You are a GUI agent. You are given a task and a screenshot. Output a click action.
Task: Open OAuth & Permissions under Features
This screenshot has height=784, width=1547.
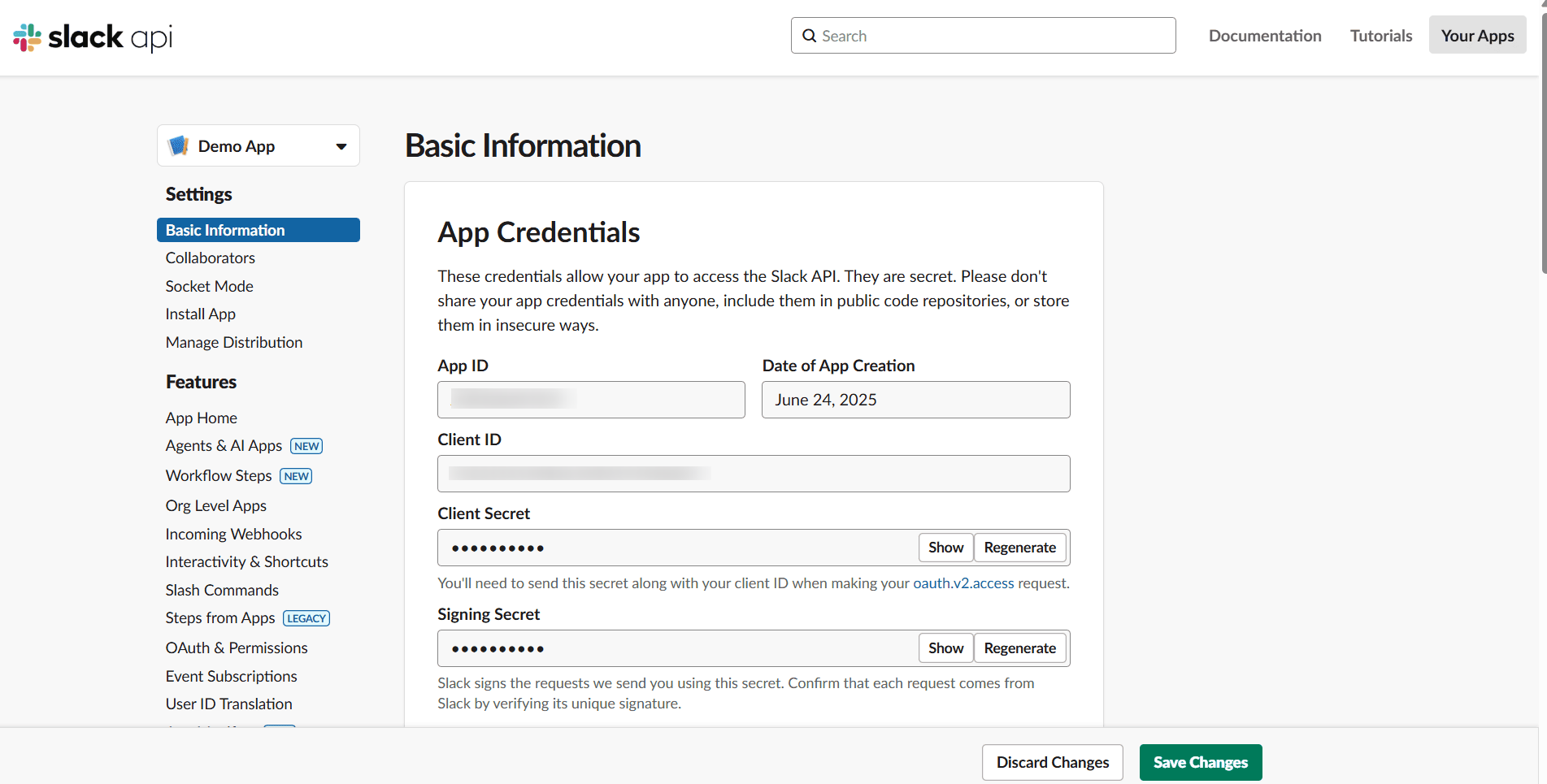coord(237,648)
